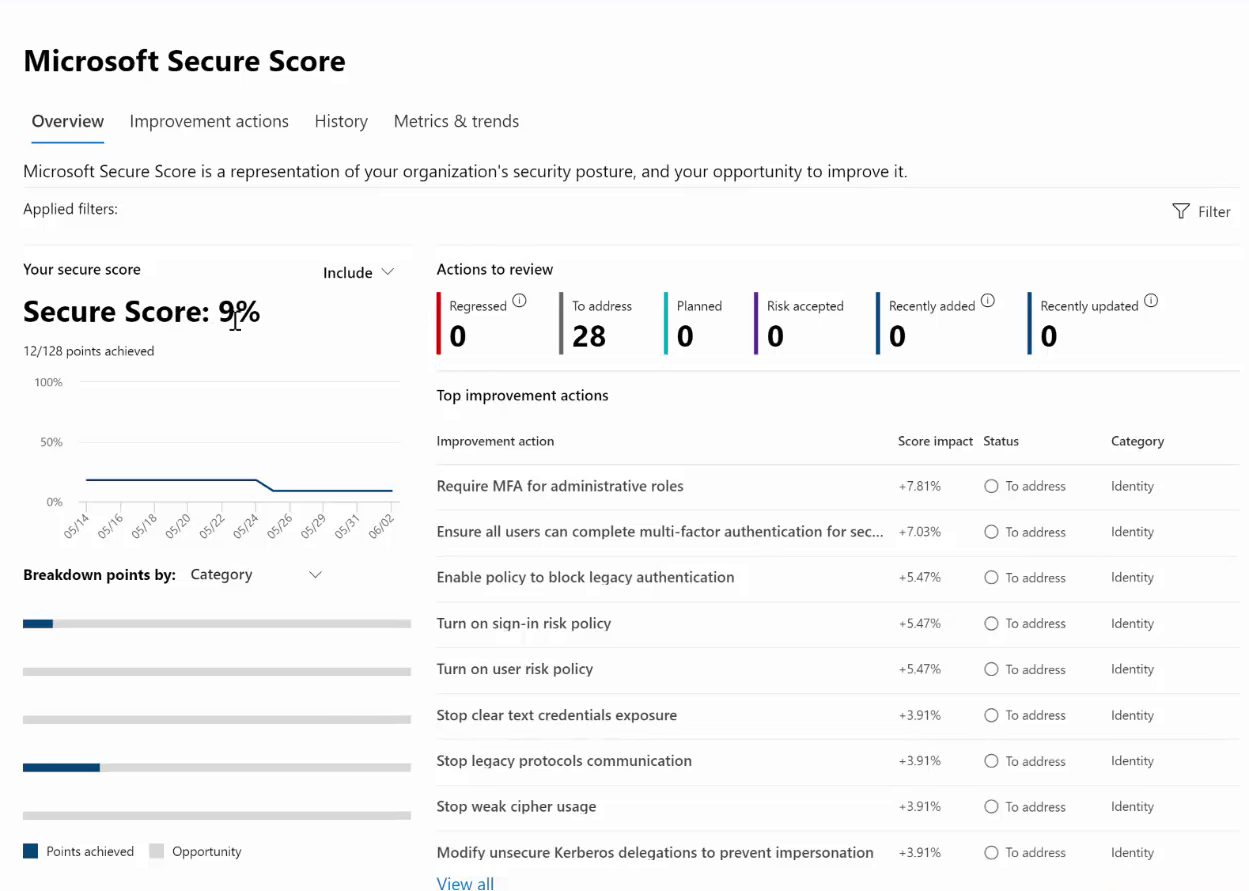The height and width of the screenshot is (891, 1249).
Task: Click the 06/02 date label on chart axis
Action: [x=384, y=525]
